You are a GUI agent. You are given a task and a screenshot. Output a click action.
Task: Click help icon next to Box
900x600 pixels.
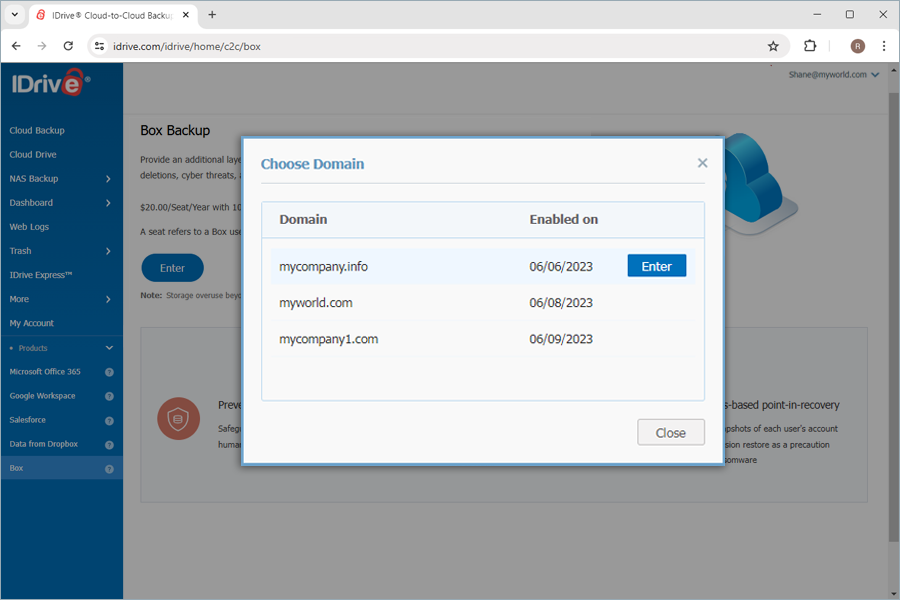coord(109,469)
